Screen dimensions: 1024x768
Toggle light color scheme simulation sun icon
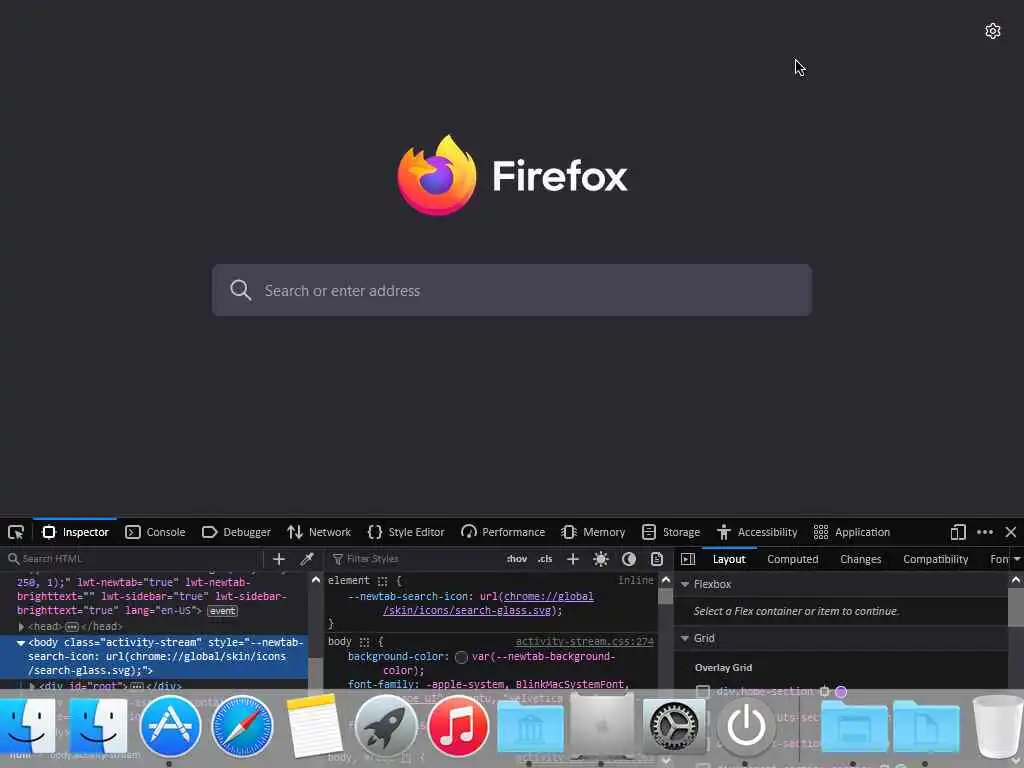click(x=601, y=559)
